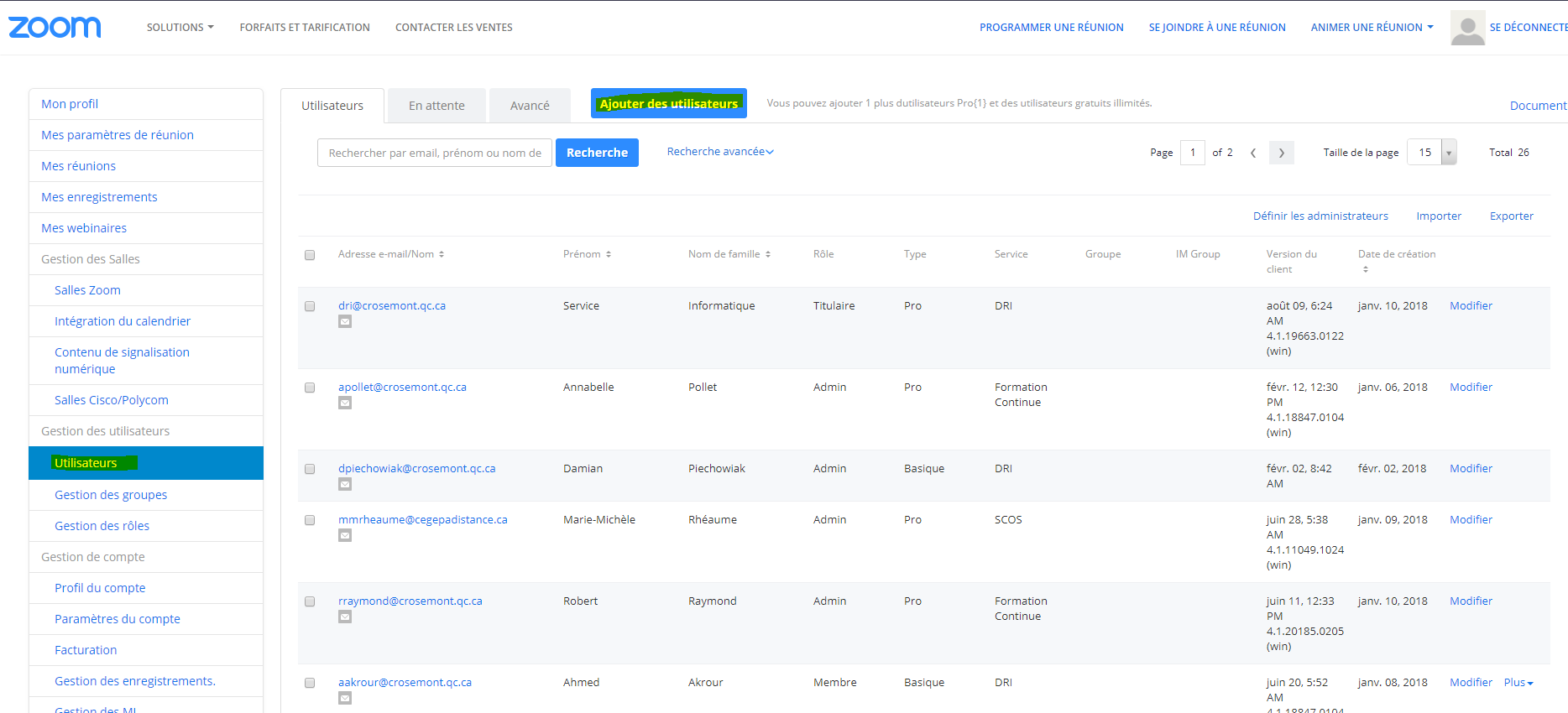Focus the user search input field

pos(434,153)
